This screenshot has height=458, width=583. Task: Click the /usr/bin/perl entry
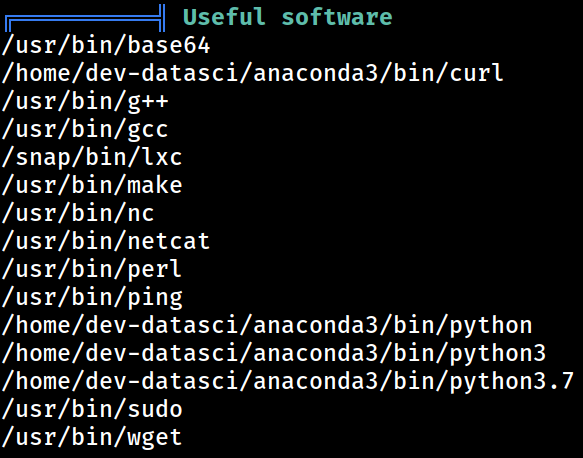coord(92,270)
